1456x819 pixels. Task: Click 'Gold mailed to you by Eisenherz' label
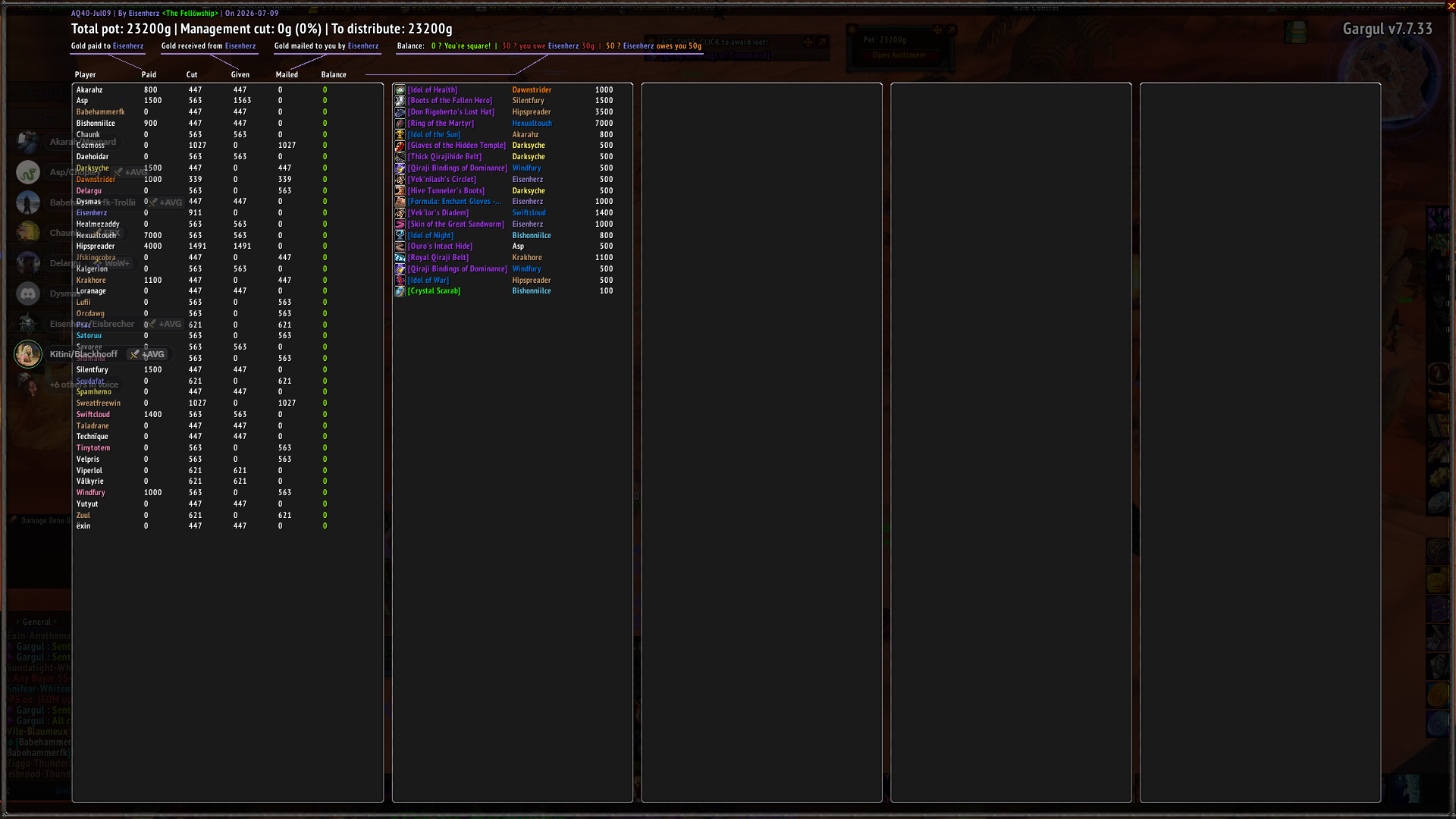tap(326, 46)
